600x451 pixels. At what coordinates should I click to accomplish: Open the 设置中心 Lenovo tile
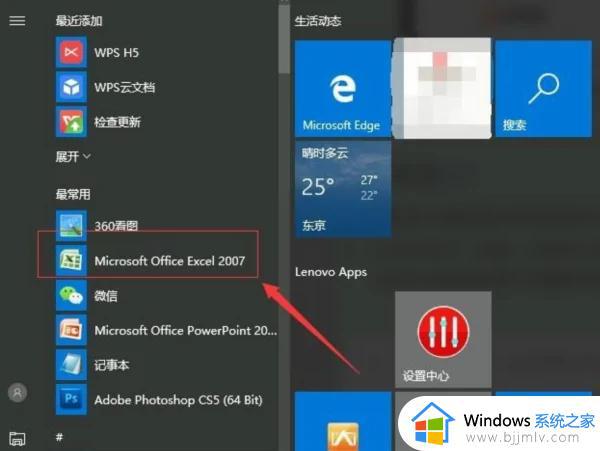[x=443, y=339]
